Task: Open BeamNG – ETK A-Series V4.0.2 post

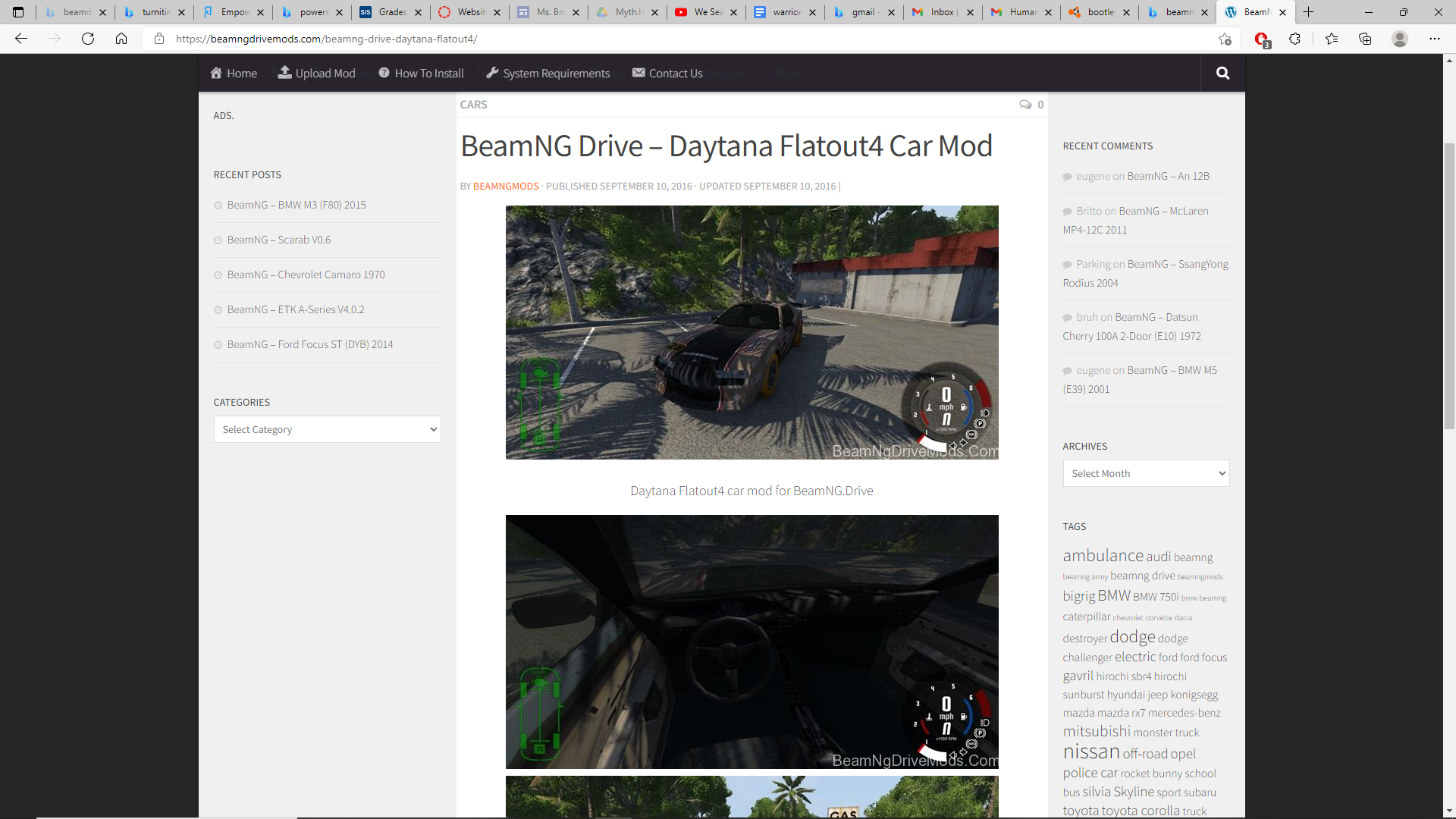Action: (296, 309)
